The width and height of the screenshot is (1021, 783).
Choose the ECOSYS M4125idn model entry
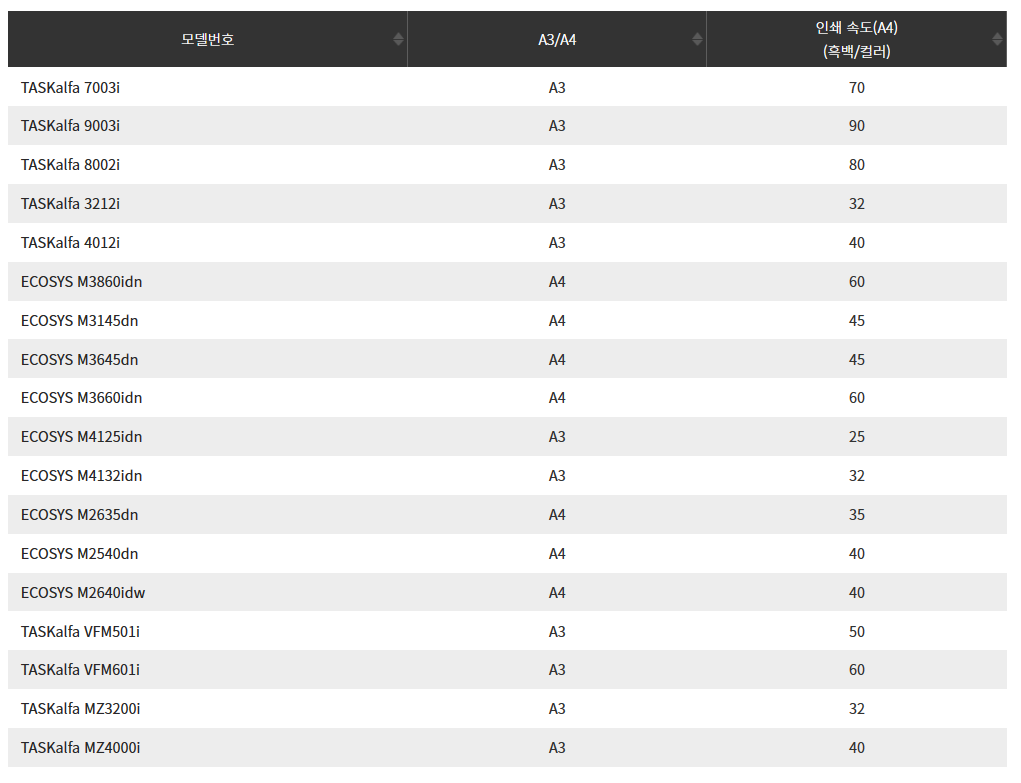(81, 437)
